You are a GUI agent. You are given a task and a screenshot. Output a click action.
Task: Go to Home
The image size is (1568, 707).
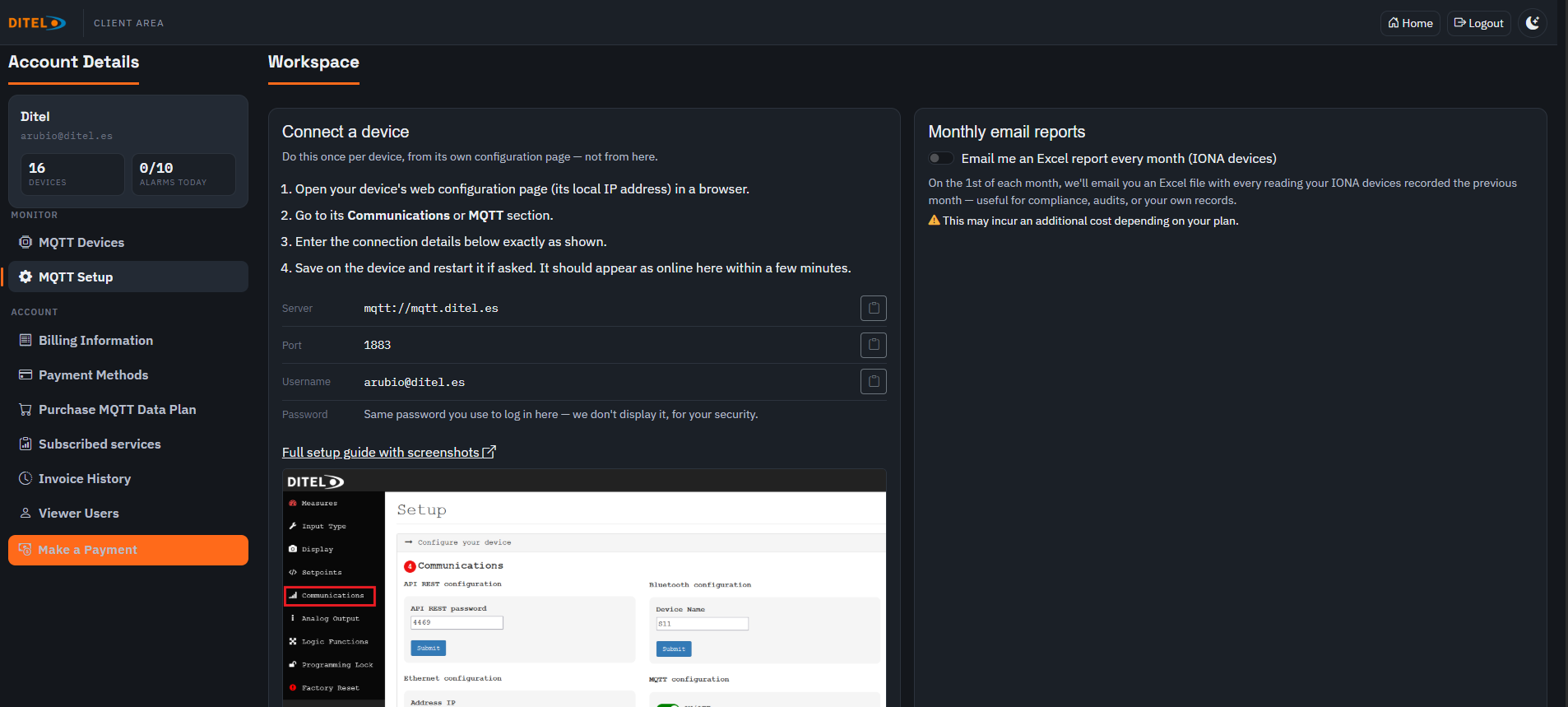[1410, 23]
